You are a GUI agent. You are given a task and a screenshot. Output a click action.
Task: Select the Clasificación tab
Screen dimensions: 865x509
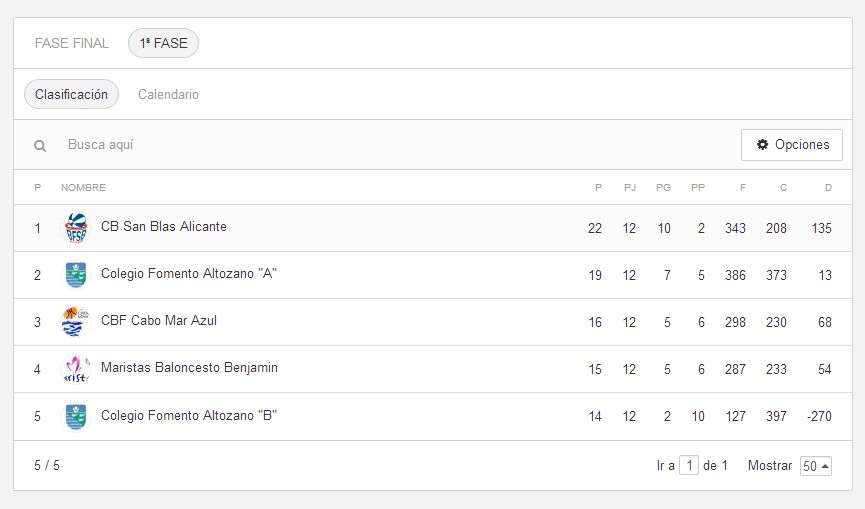coord(71,94)
